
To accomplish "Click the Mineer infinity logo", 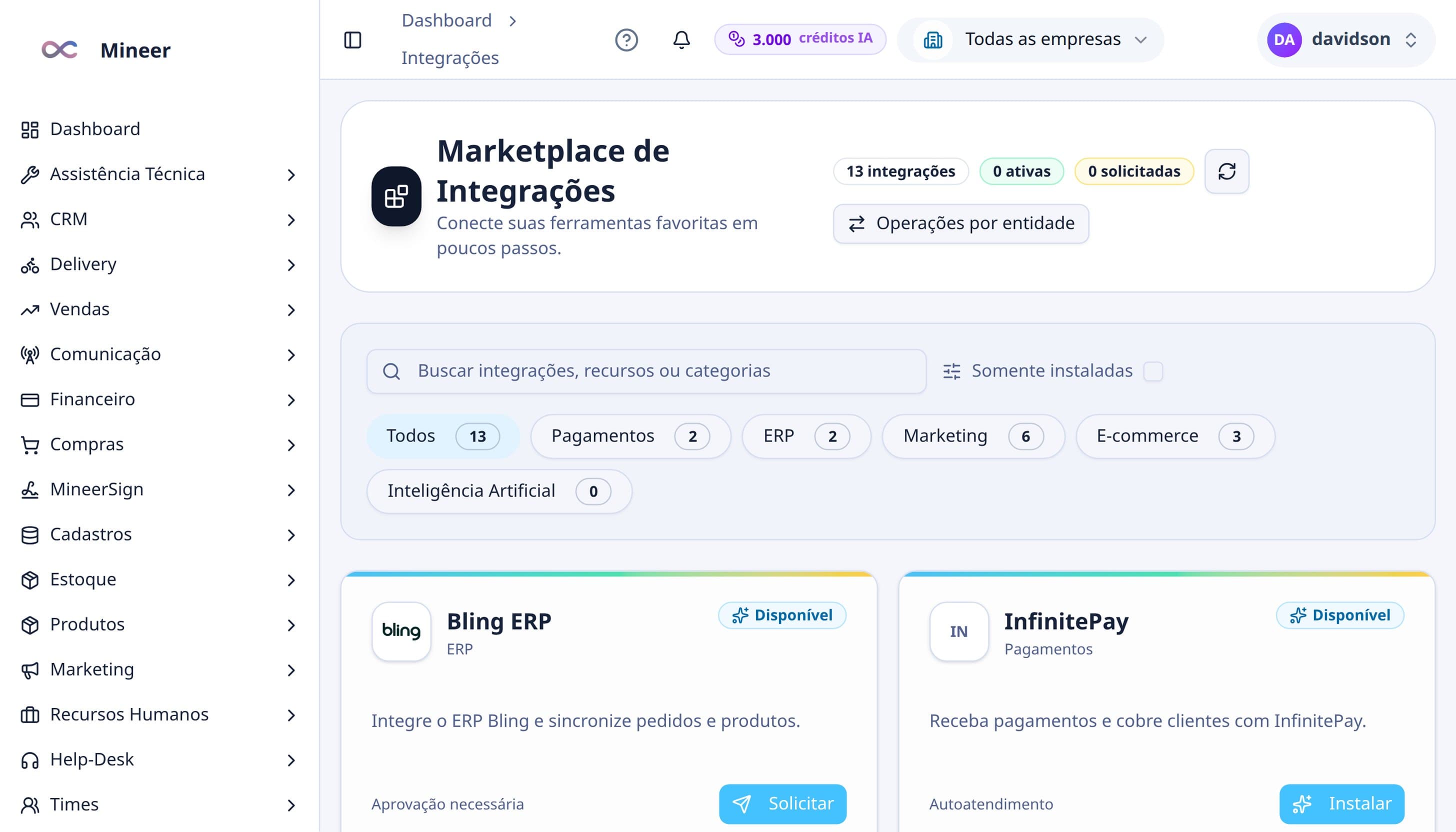I will (x=59, y=49).
